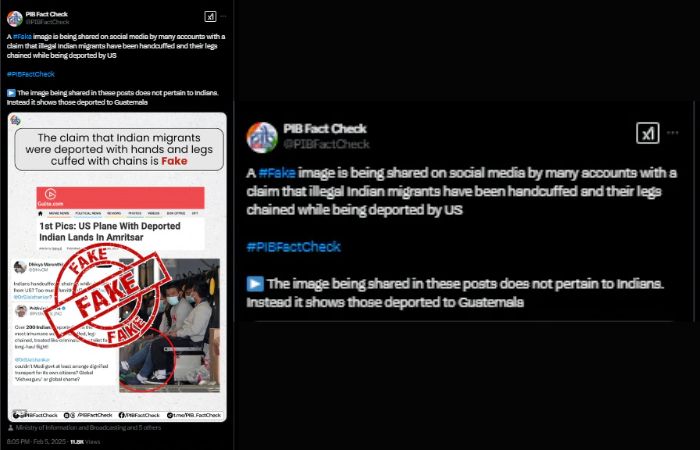Click @PIBFactCheck handle in enlarged tweet
700x450 pixels.
click(326, 144)
